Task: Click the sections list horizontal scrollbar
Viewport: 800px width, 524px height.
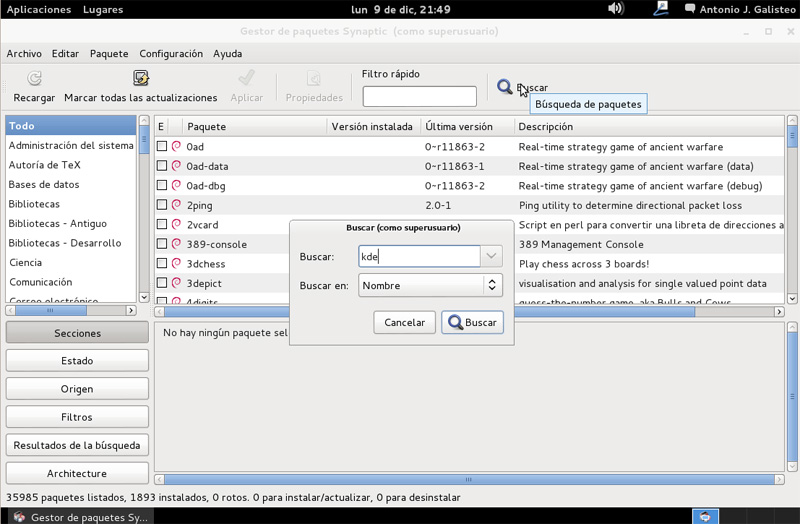Action: tap(50, 310)
